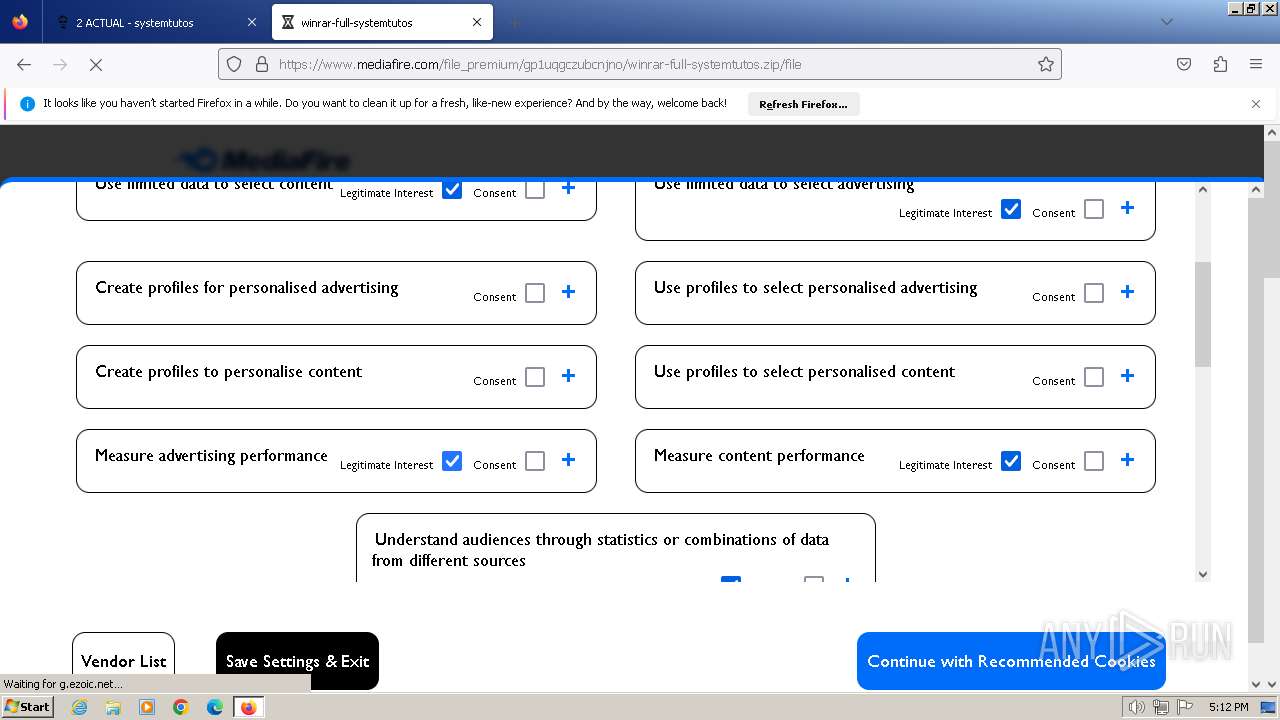Stop page loading with the X button
The width and height of the screenshot is (1280, 720).
point(96,64)
